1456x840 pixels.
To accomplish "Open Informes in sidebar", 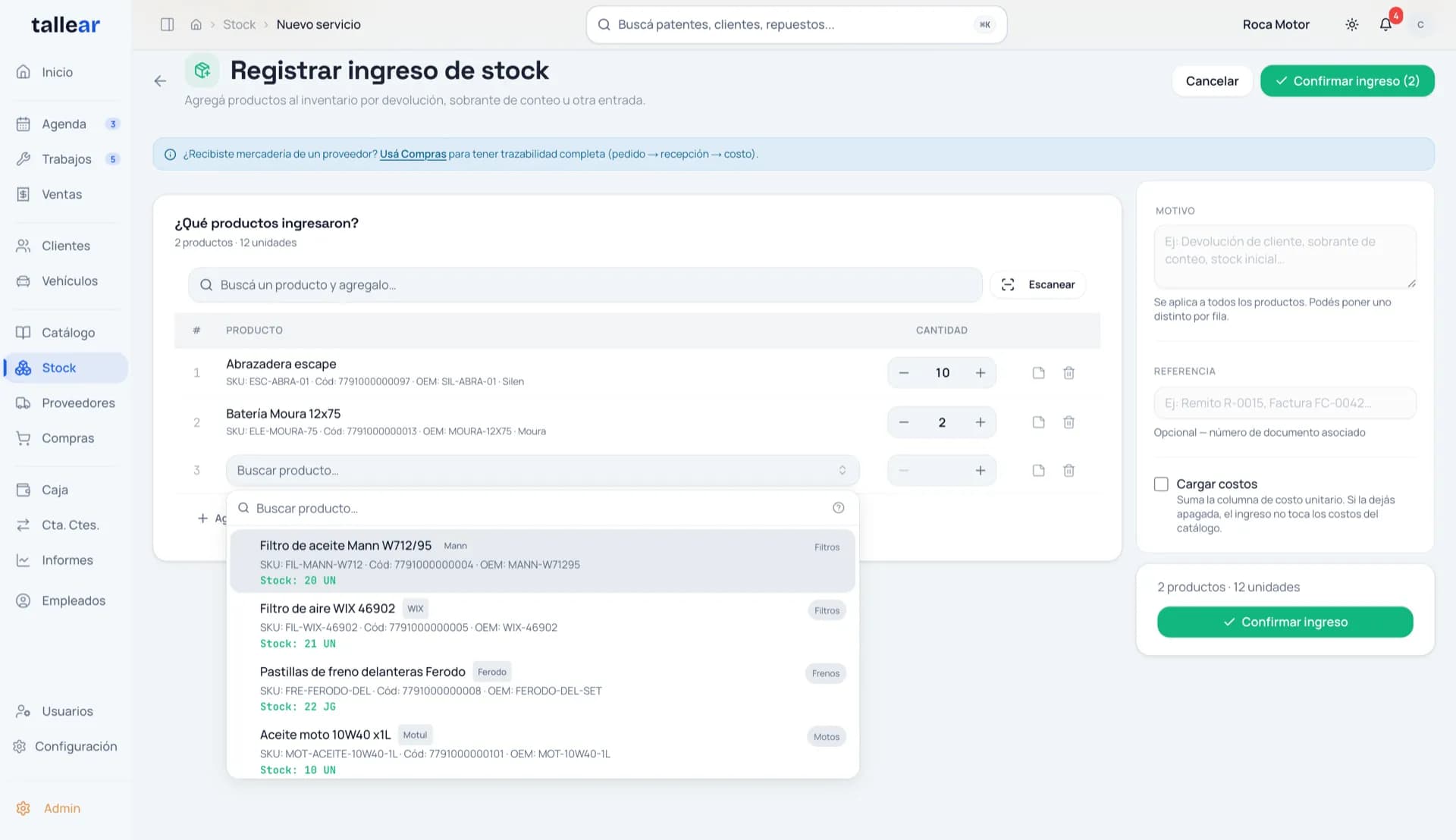I will pyautogui.click(x=65, y=560).
